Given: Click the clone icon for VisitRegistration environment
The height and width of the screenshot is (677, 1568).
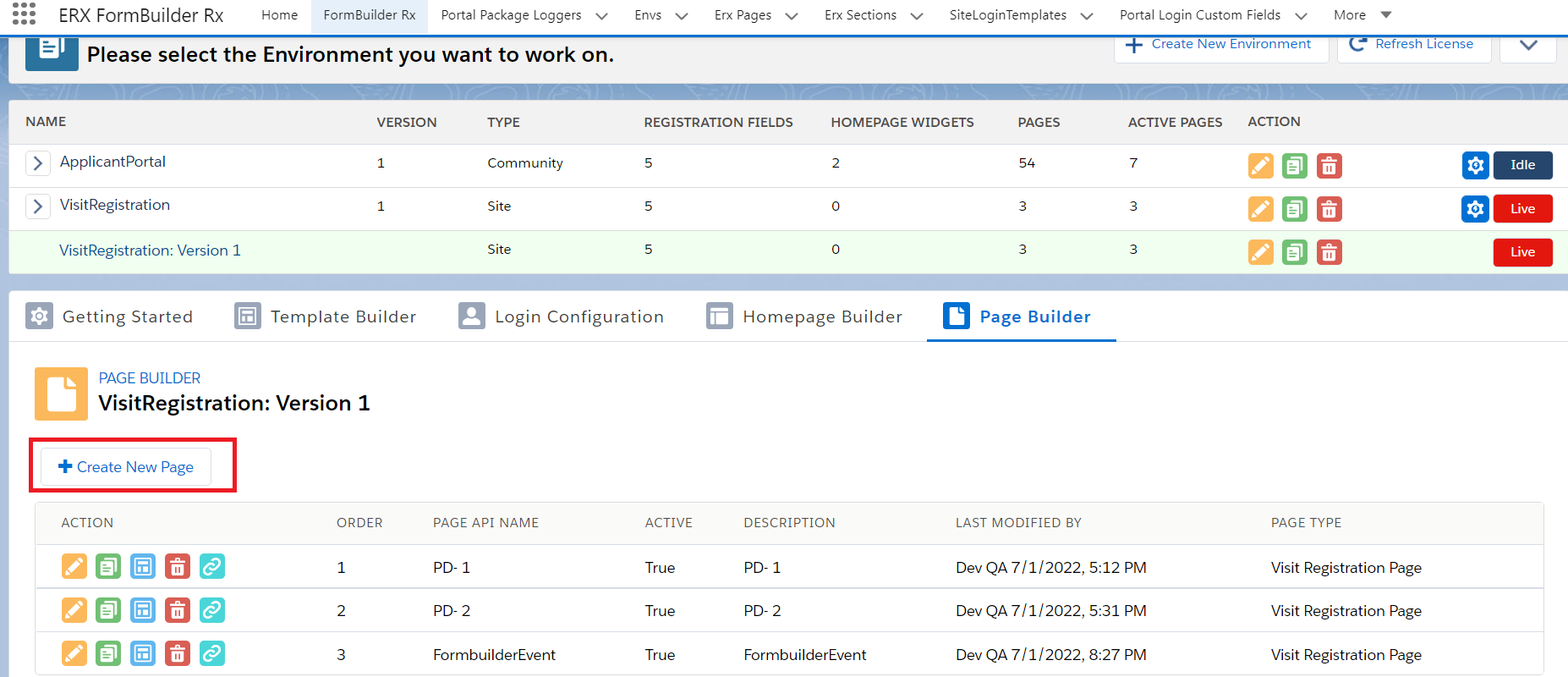Looking at the screenshot, I should (x=1294, y=209).
